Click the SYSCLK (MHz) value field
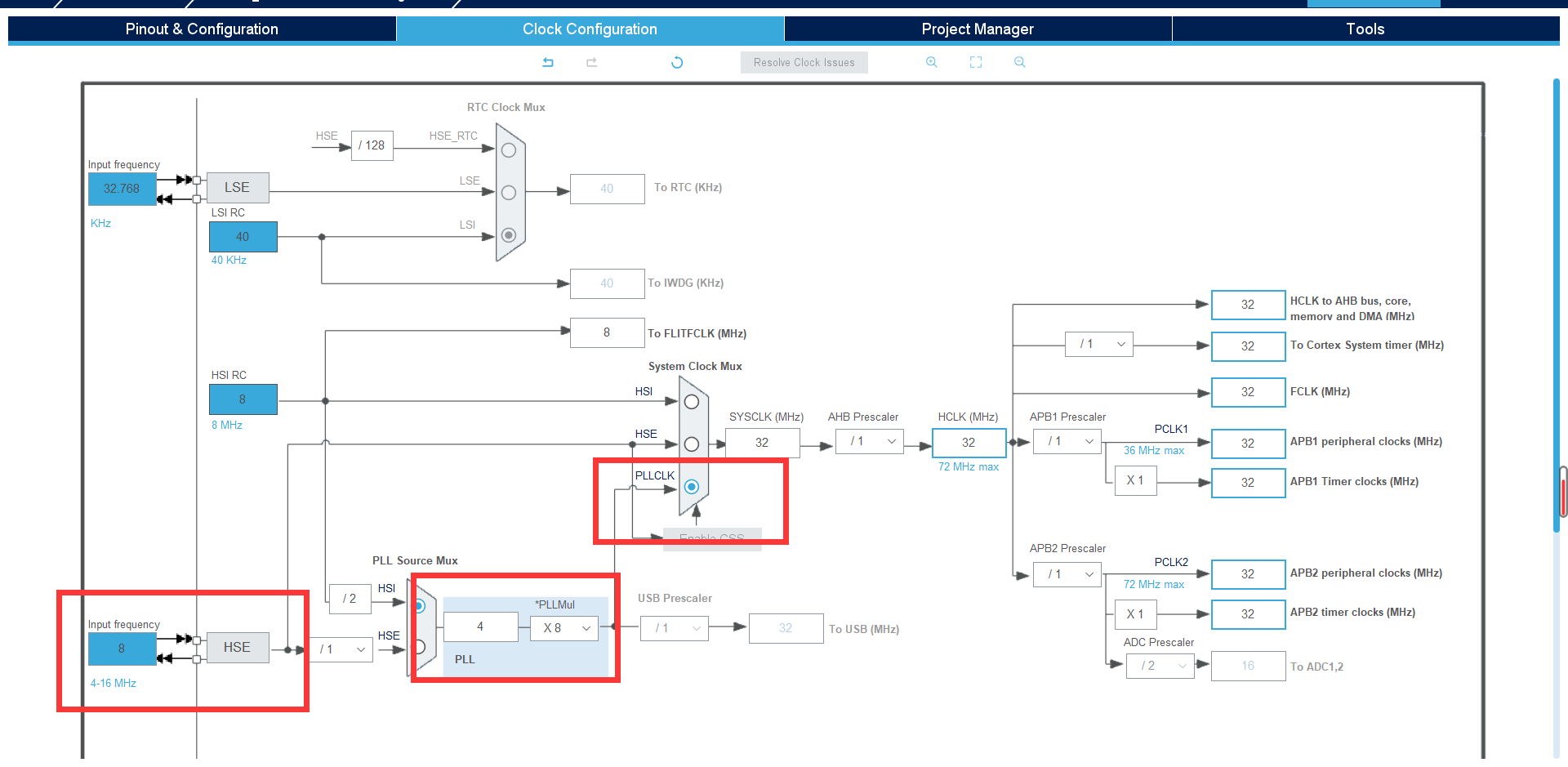Viewport: 1568px width, 767px height. pos(762,443)
